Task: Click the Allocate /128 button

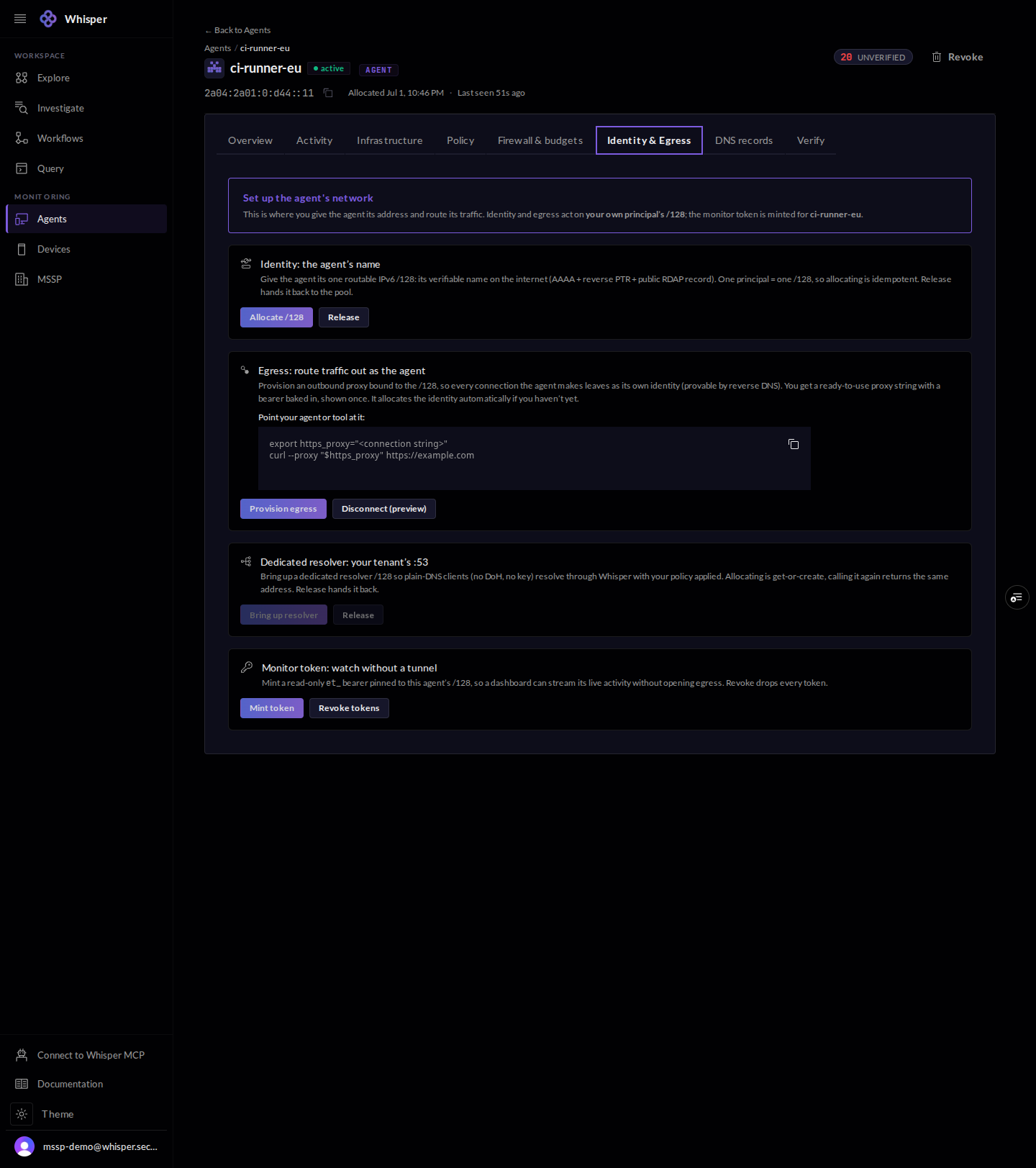Action: pos(276,317)
